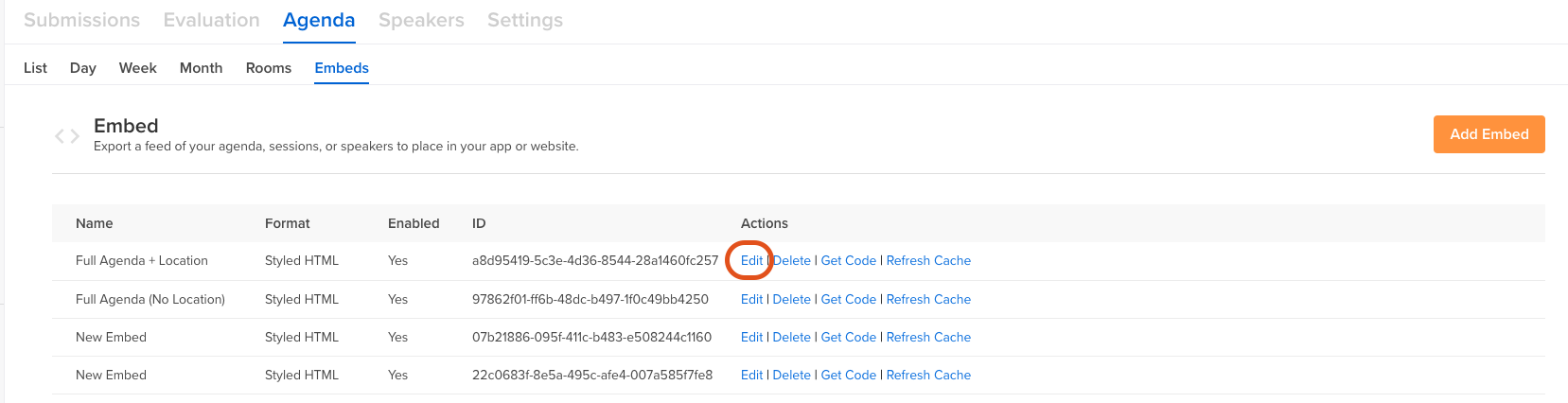Switch to the Evaluation tab
The image size is (1568, 403).
(211, 20)
